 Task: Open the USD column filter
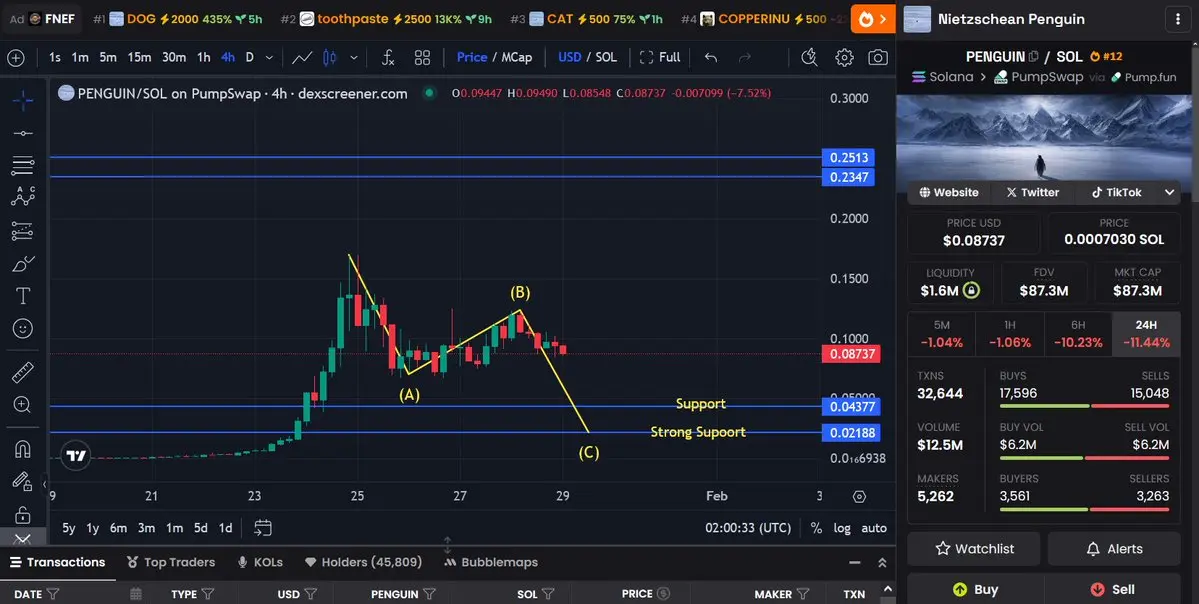coord(311,594)
